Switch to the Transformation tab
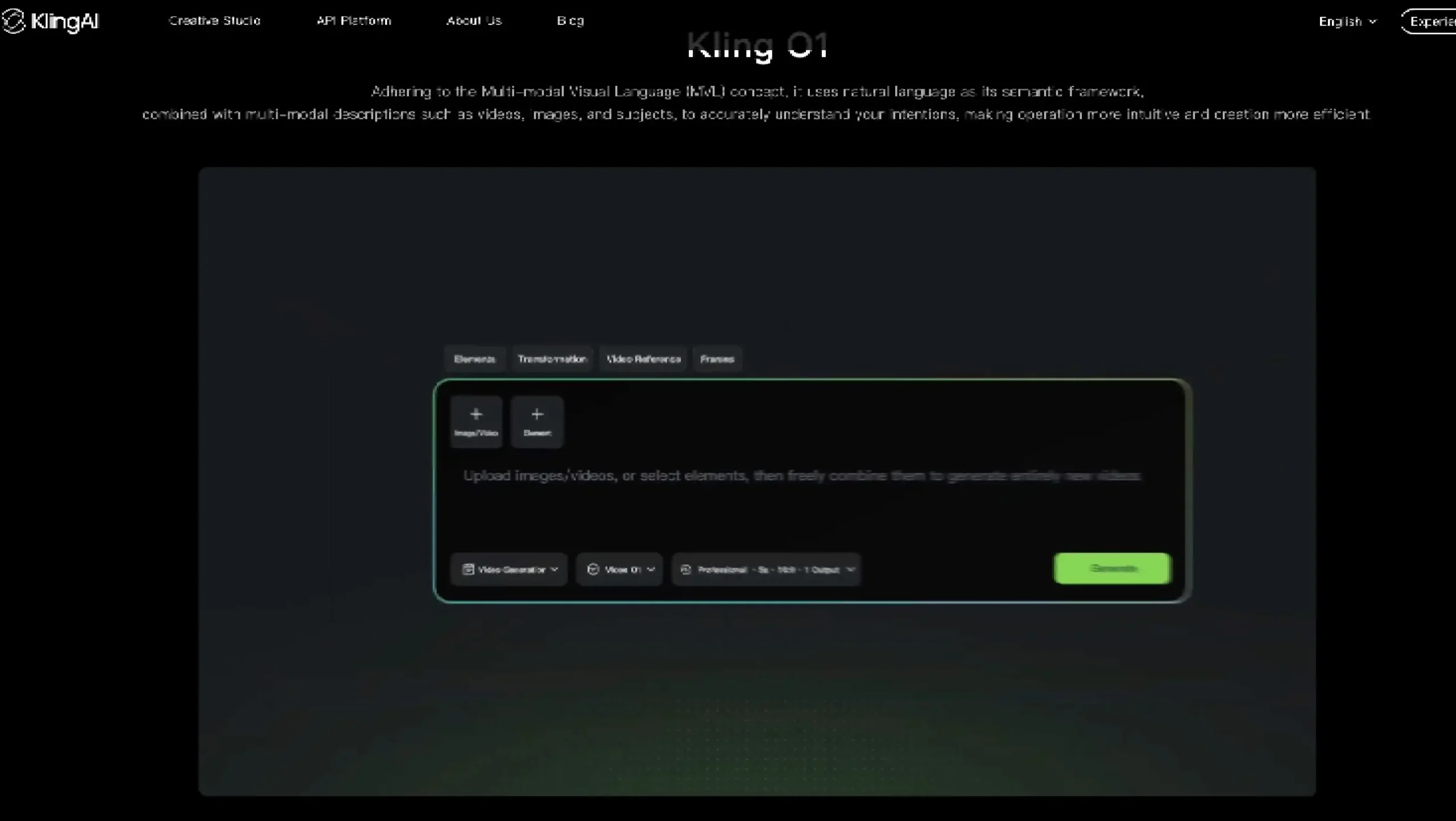 click(x=552, y=359)
